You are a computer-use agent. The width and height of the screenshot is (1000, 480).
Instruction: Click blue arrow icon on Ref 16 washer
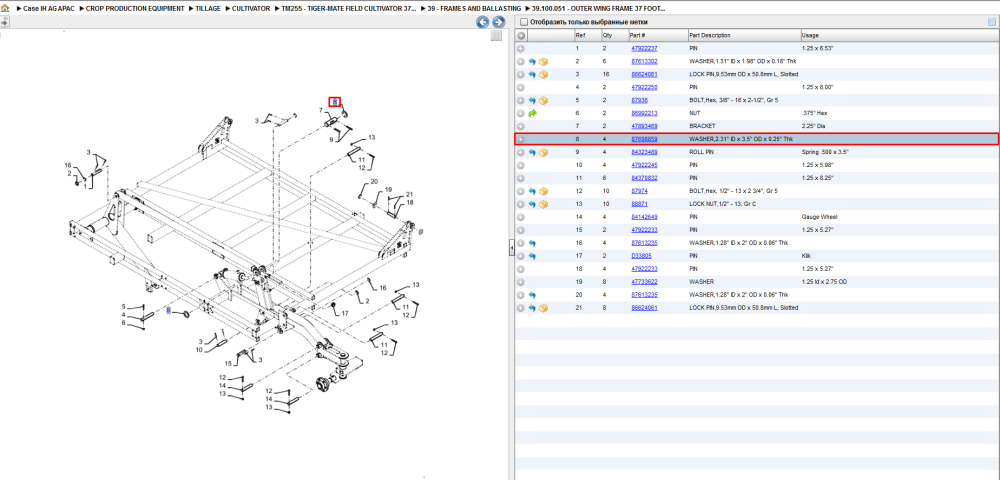coord(533,243)
